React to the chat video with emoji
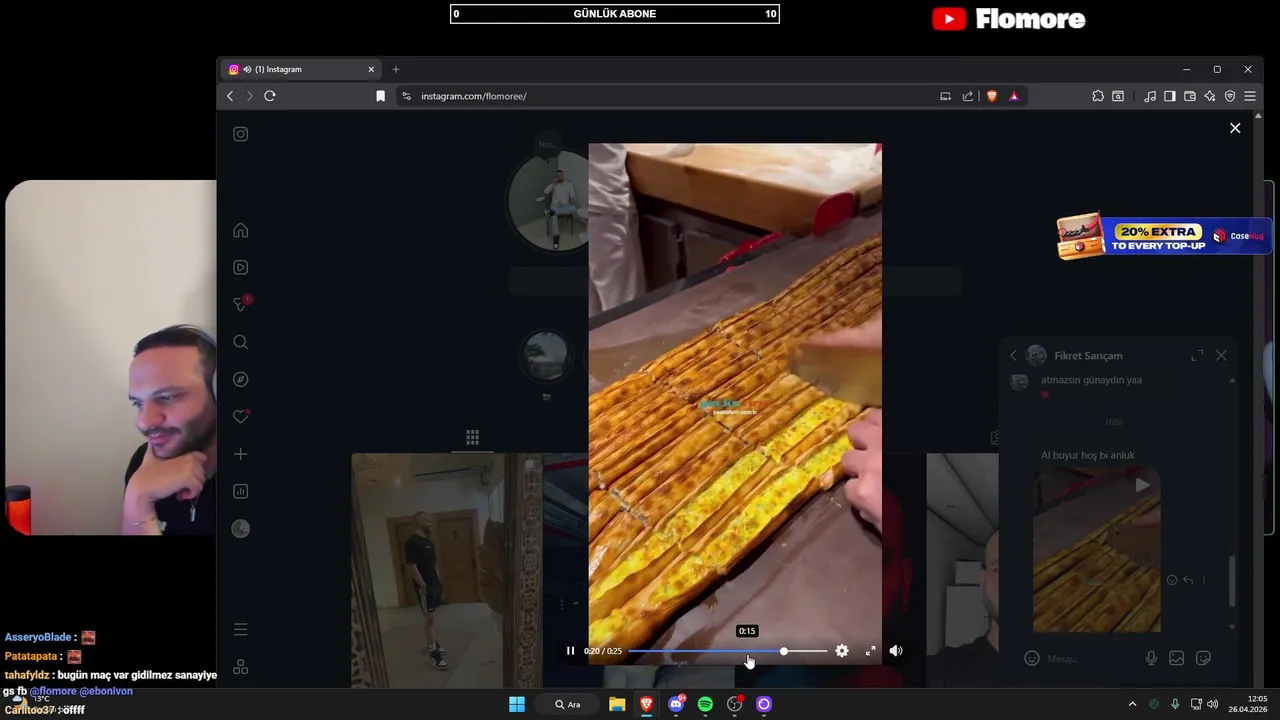The image size is (1280, 720). click(x=1172, y=580)
